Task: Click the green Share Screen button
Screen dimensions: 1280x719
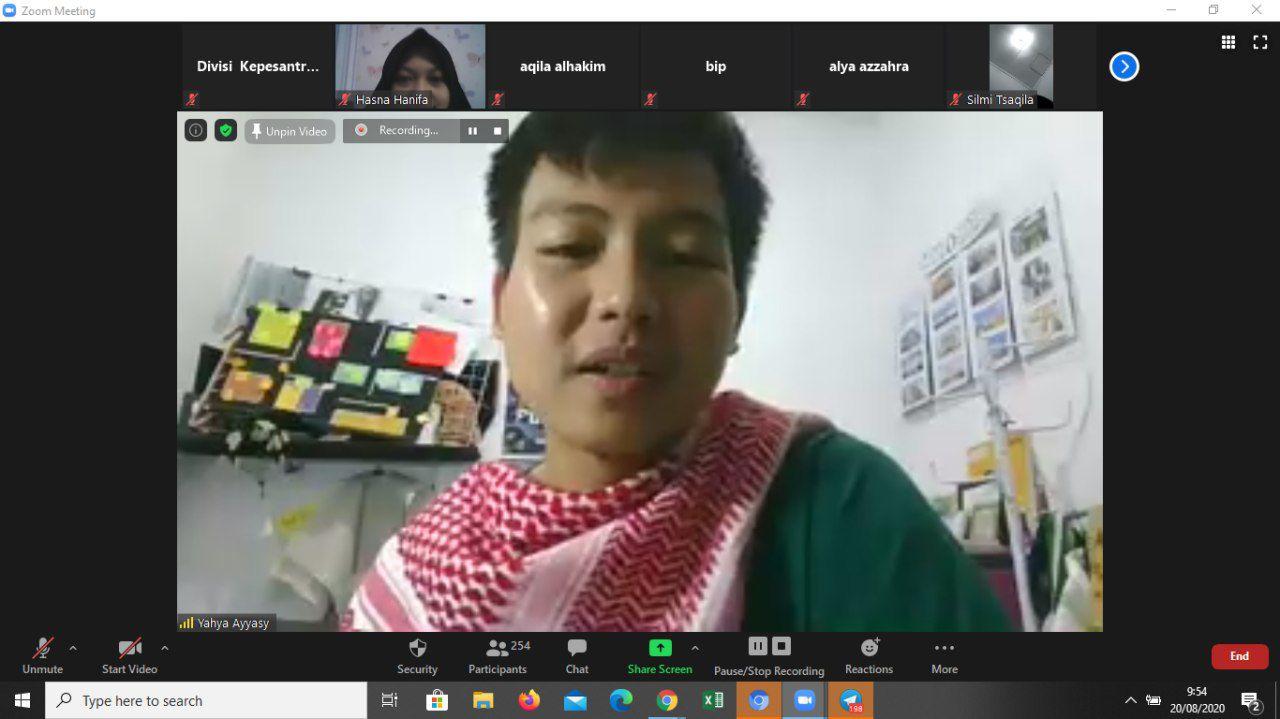Action: (660, 655)
